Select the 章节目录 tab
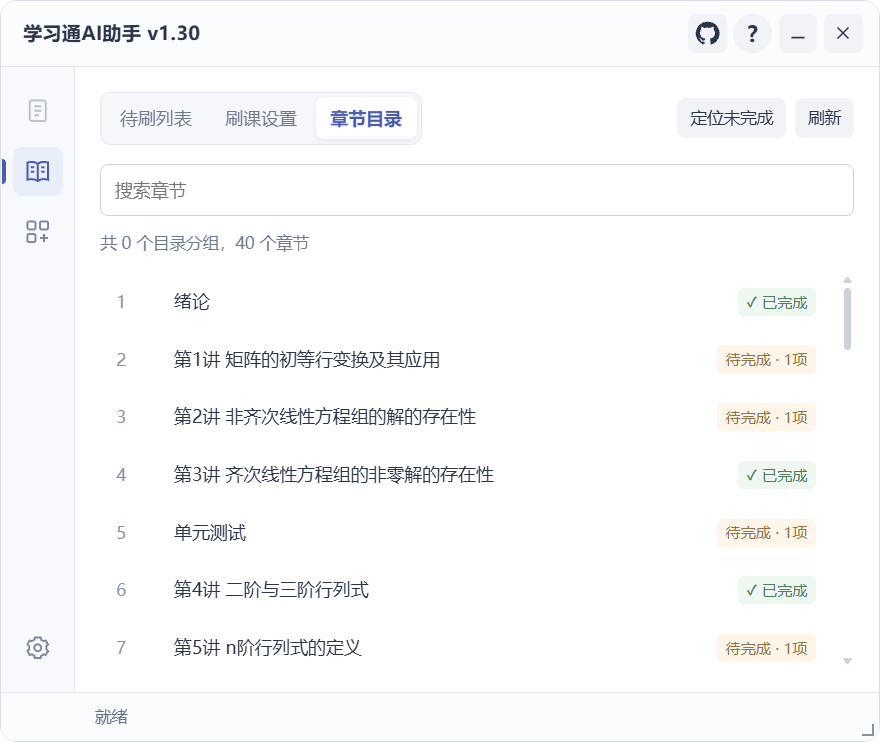Screen dimensions: 880x742 pos(366,118)
